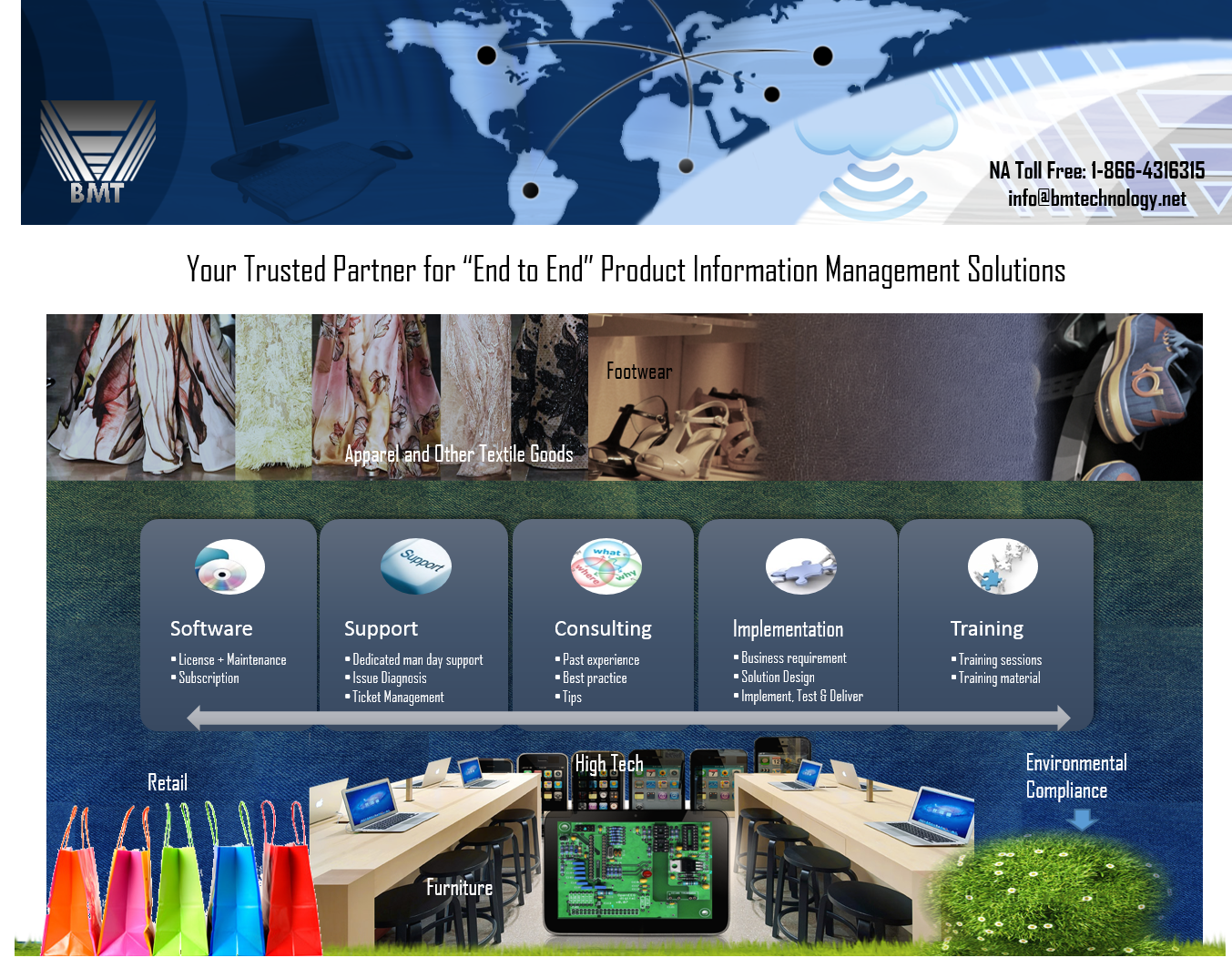Select the Consulting heading
Image resolution: width=1232 pixels, height=978 pixels.
click(603, 628)
